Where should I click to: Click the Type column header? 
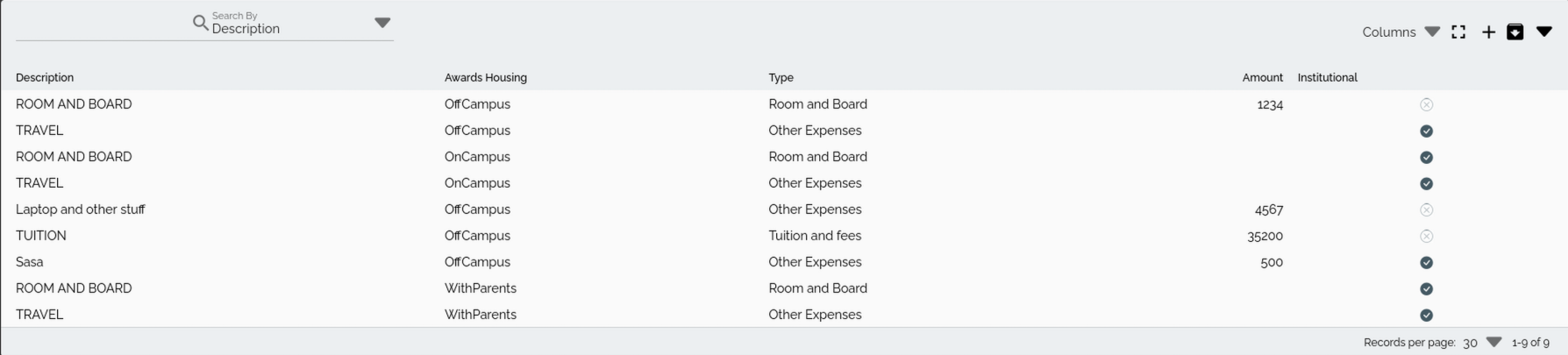[780, 77]
